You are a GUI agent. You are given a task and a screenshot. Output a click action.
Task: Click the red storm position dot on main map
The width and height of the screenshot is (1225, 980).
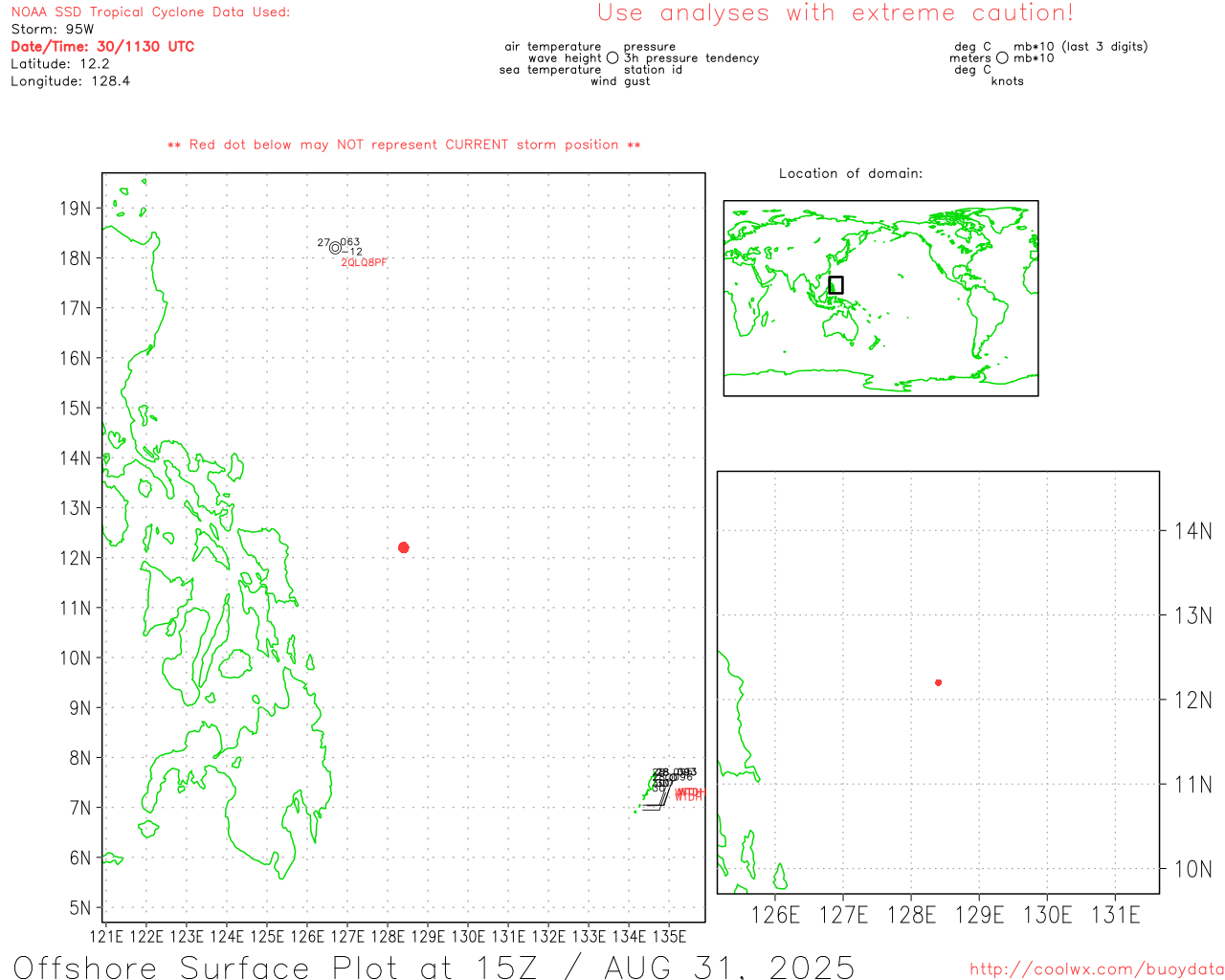404,547
